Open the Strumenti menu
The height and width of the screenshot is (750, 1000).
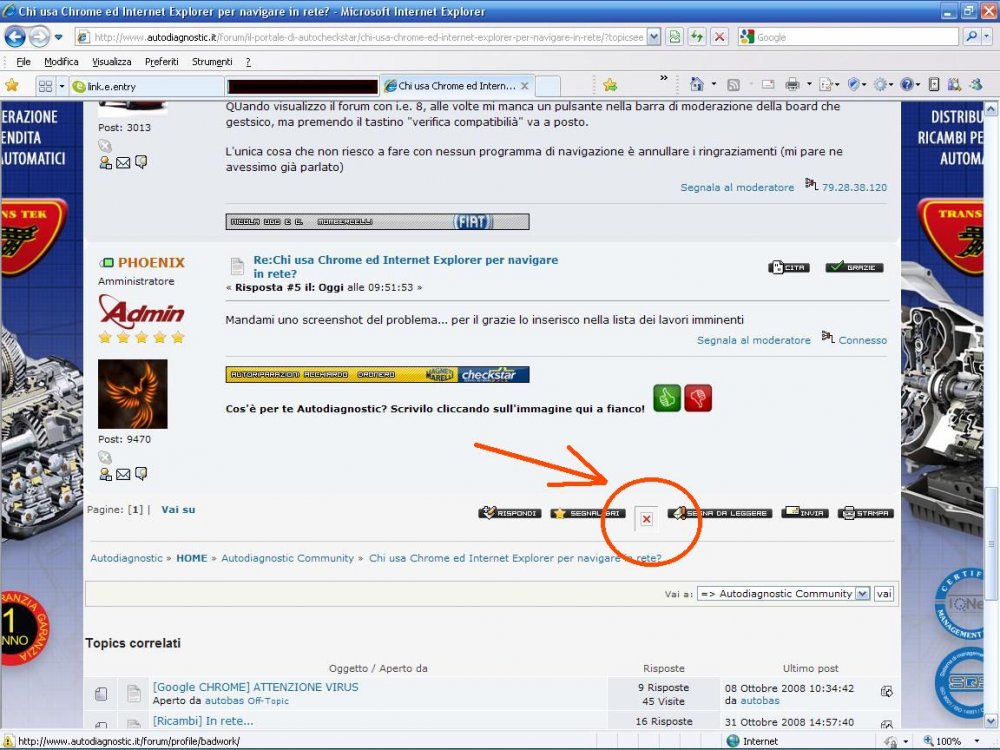click(212, 62)
